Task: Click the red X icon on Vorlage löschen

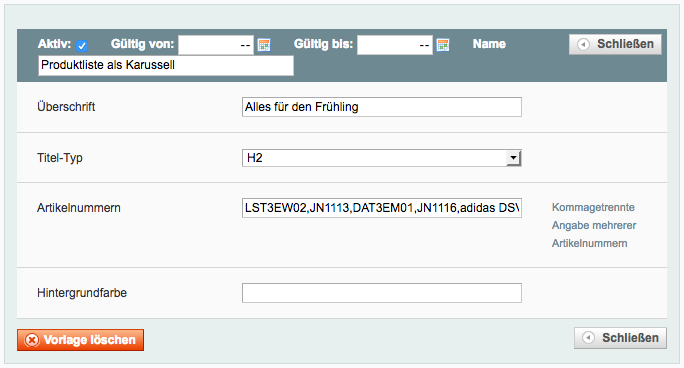Action: (x=32, y=340)
